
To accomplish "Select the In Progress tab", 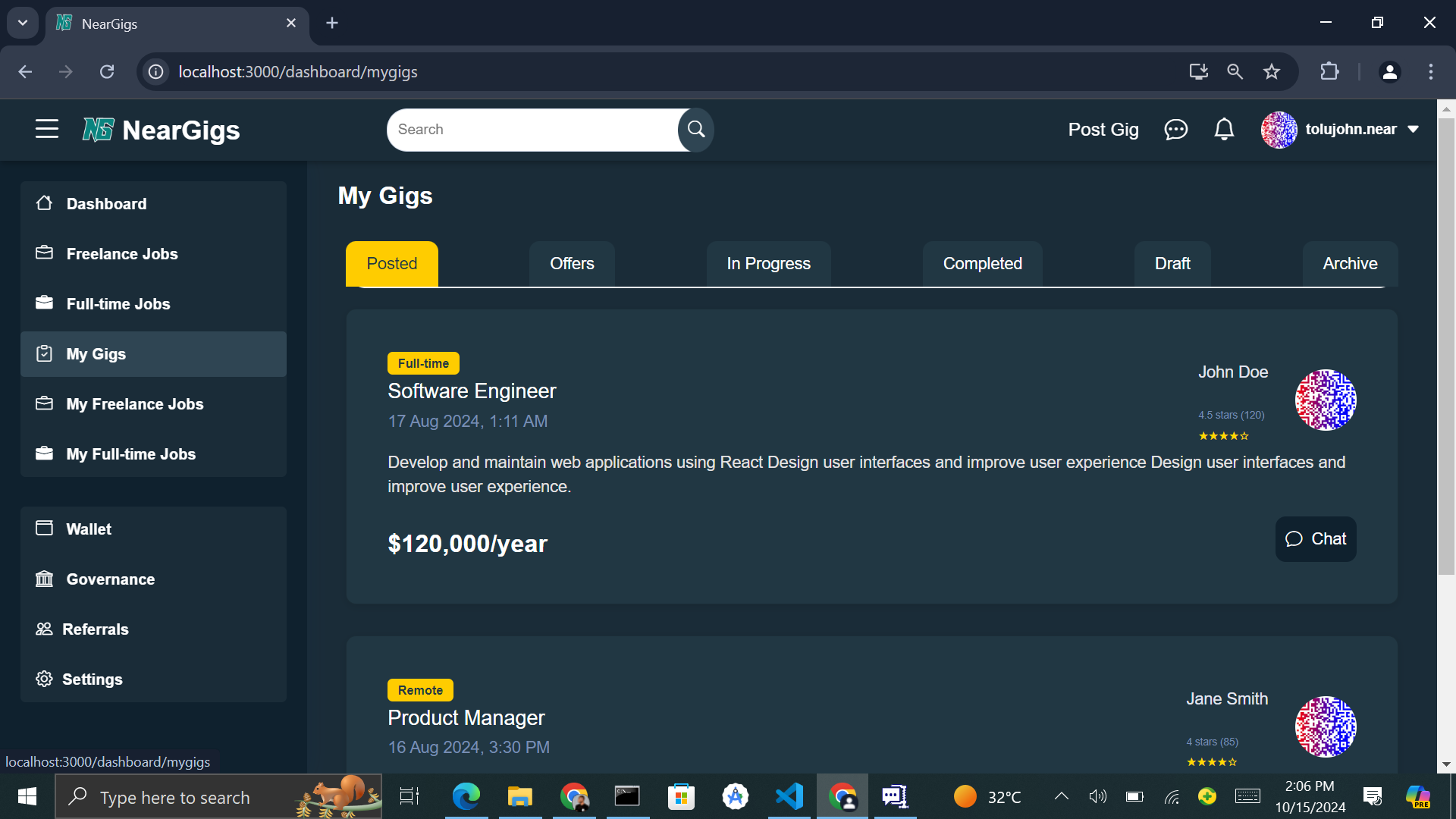I will pos(768,263).
